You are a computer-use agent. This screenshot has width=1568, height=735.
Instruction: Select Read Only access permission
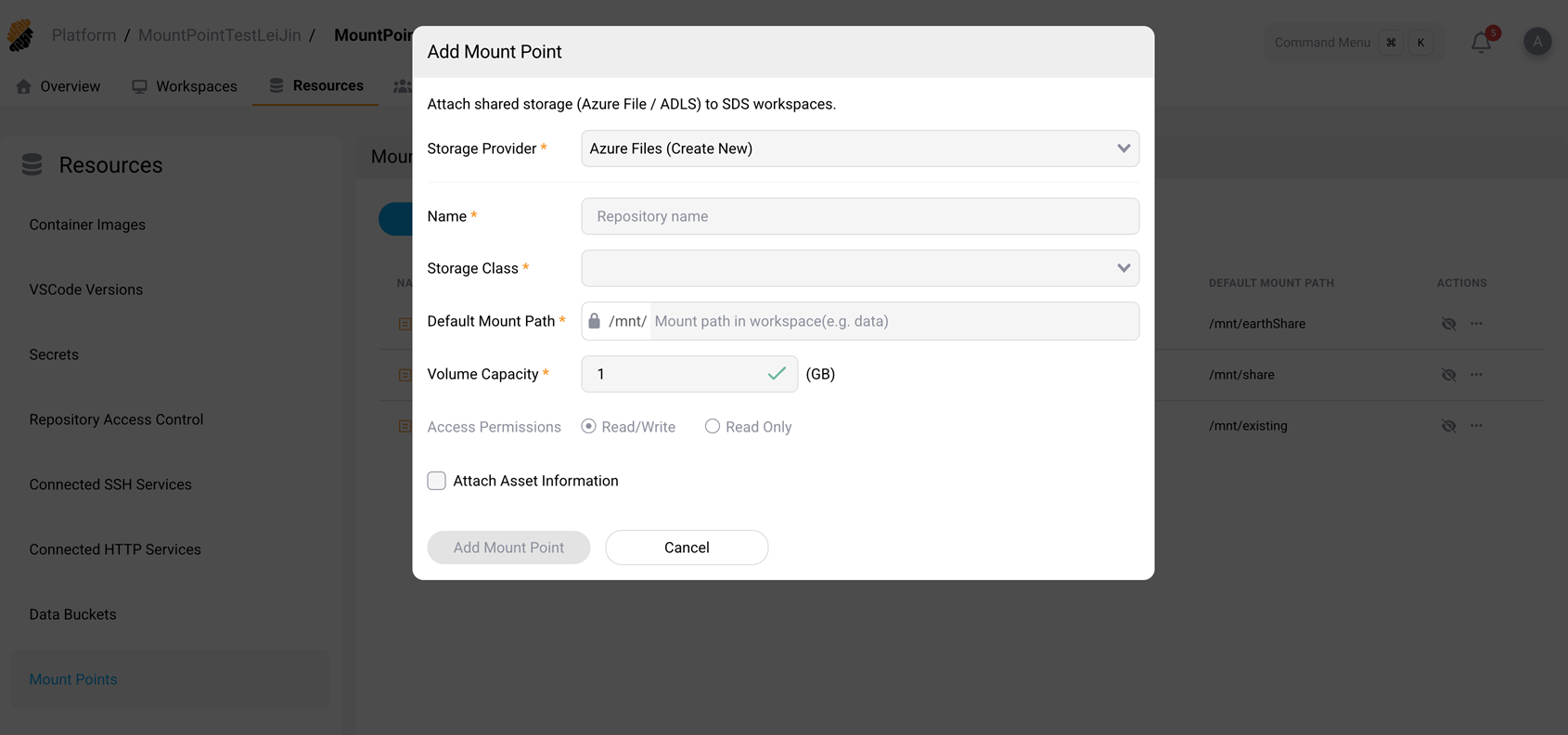click(x=713, y=426)
